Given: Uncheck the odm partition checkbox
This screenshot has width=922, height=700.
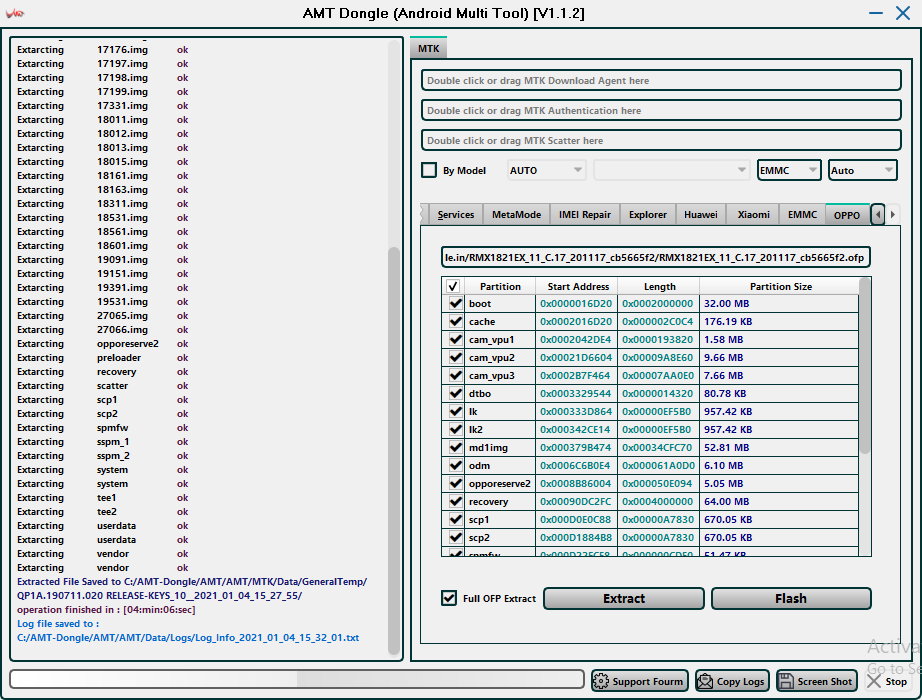Looking at the screenshot, I should tap(456, 465).
